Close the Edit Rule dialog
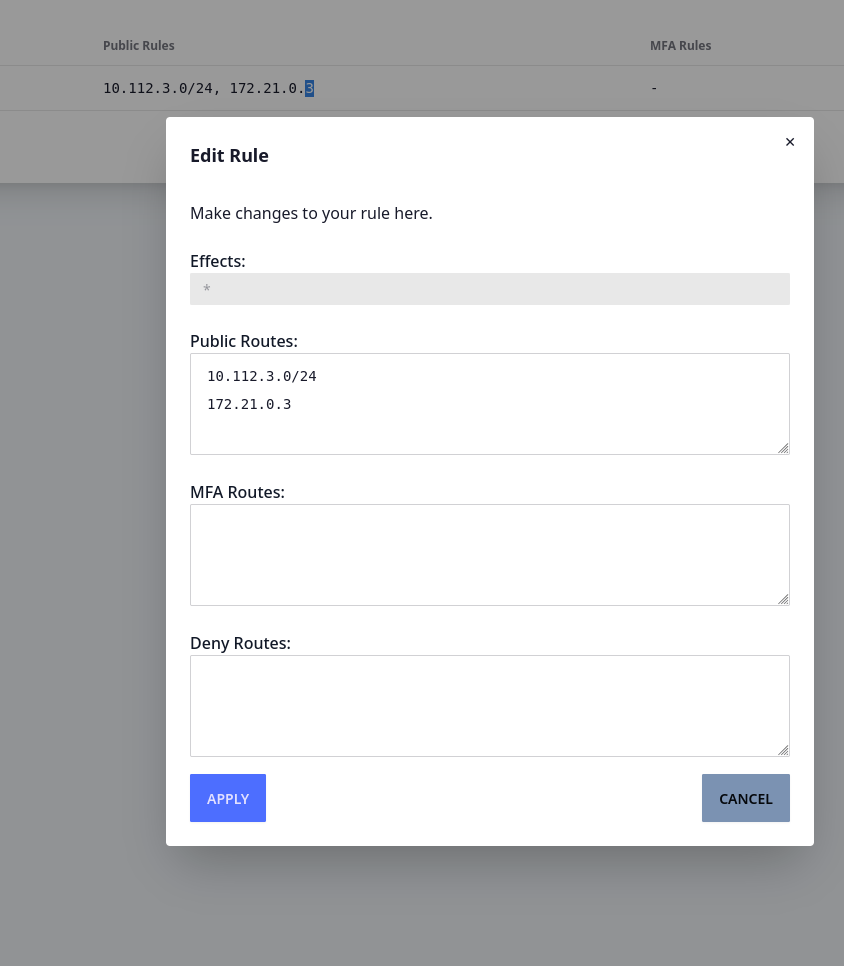This screenshot has height=966, width=844. coord(790,142)
